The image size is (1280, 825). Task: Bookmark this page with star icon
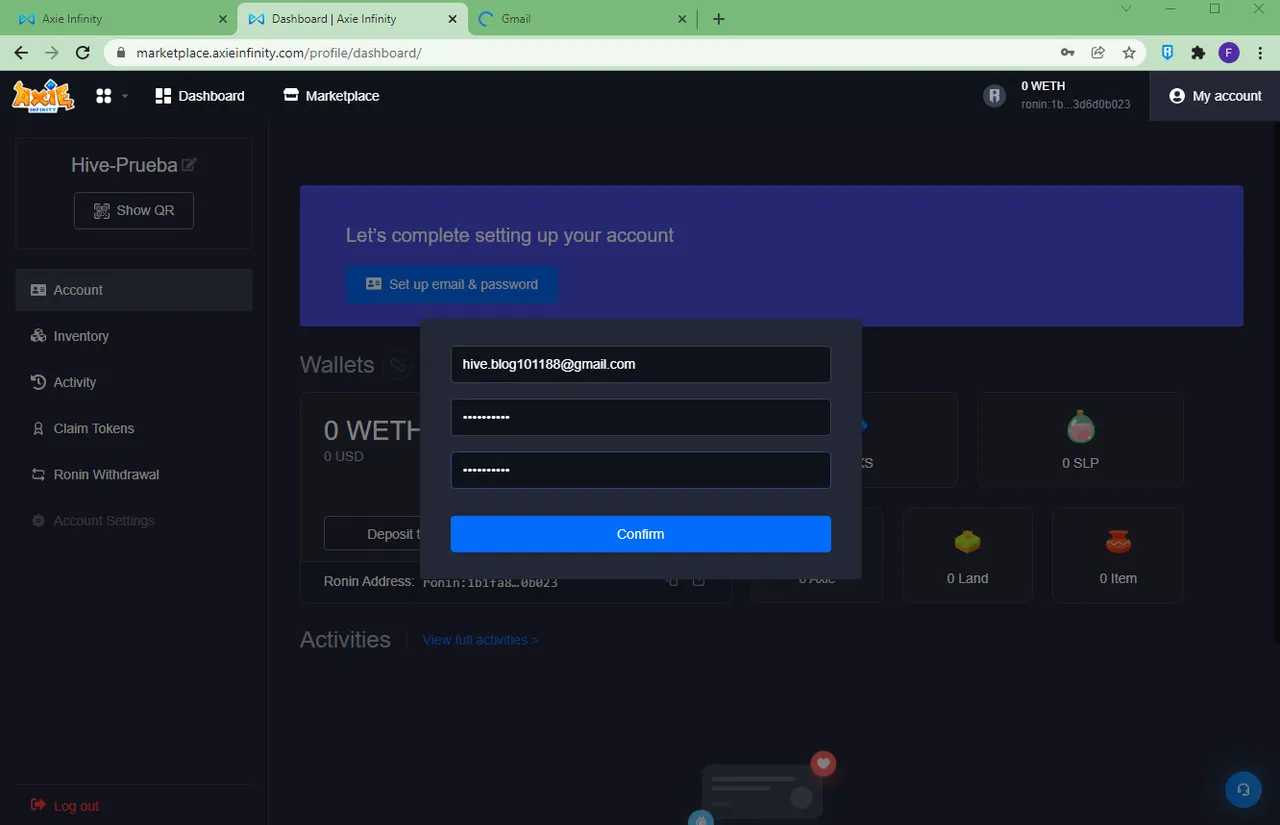[x=1129, y=53]
